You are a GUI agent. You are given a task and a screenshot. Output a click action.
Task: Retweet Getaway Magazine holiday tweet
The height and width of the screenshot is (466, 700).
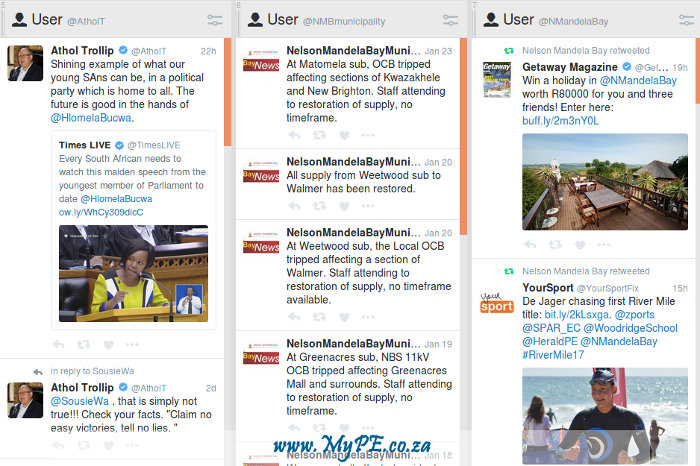(555, 245)
